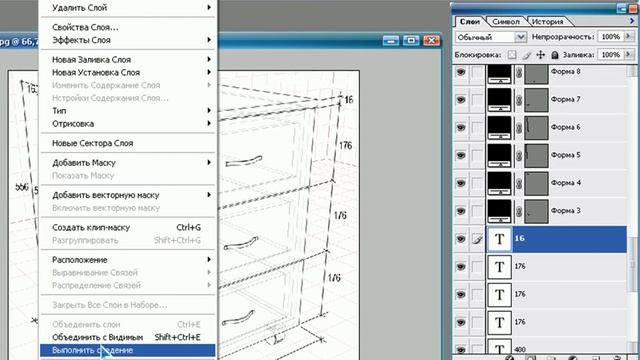Hide the Форма 7 layer
Viewport: 640px width, 360px height.
point(461,100)
